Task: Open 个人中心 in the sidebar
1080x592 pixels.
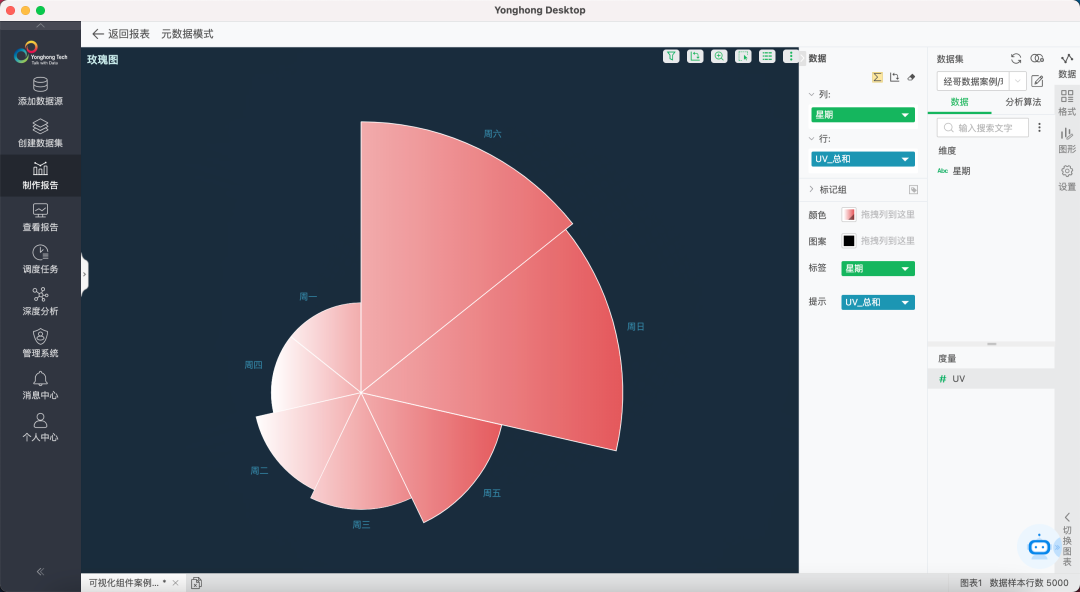Action: 40,428
